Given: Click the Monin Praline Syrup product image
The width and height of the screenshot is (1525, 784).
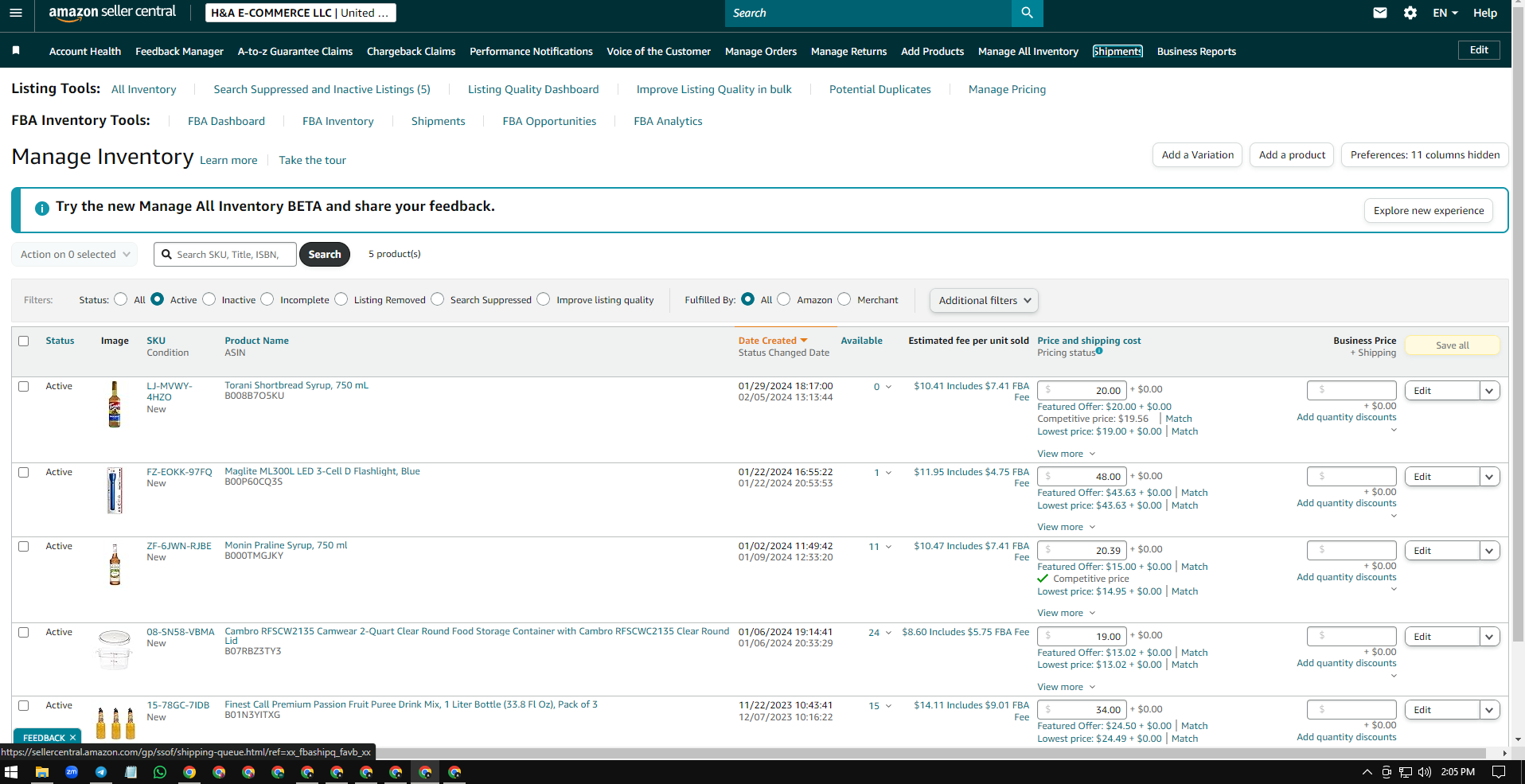Looking at the screenshot, I should coord(115,564).
